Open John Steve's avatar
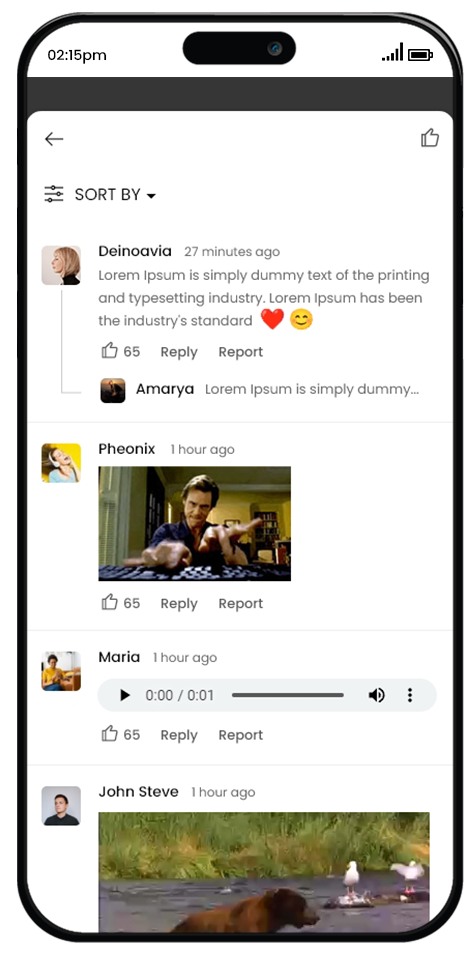The height and width of the screenshot is (960, 475). click(x=61, y=806)
